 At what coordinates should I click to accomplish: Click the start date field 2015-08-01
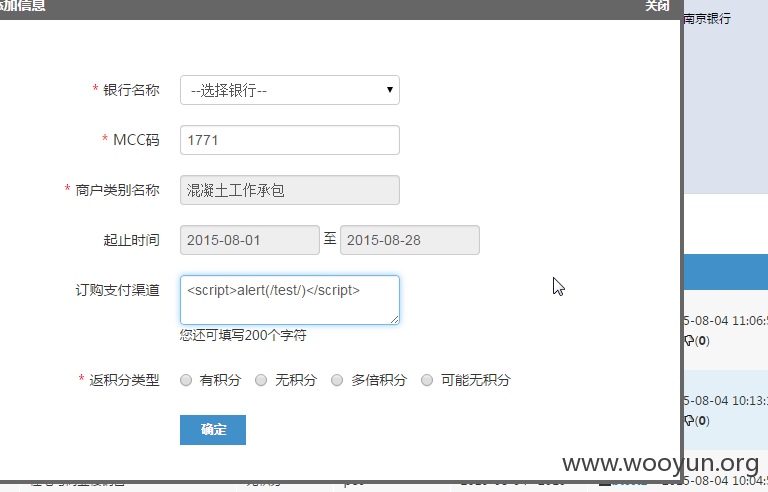250,240
